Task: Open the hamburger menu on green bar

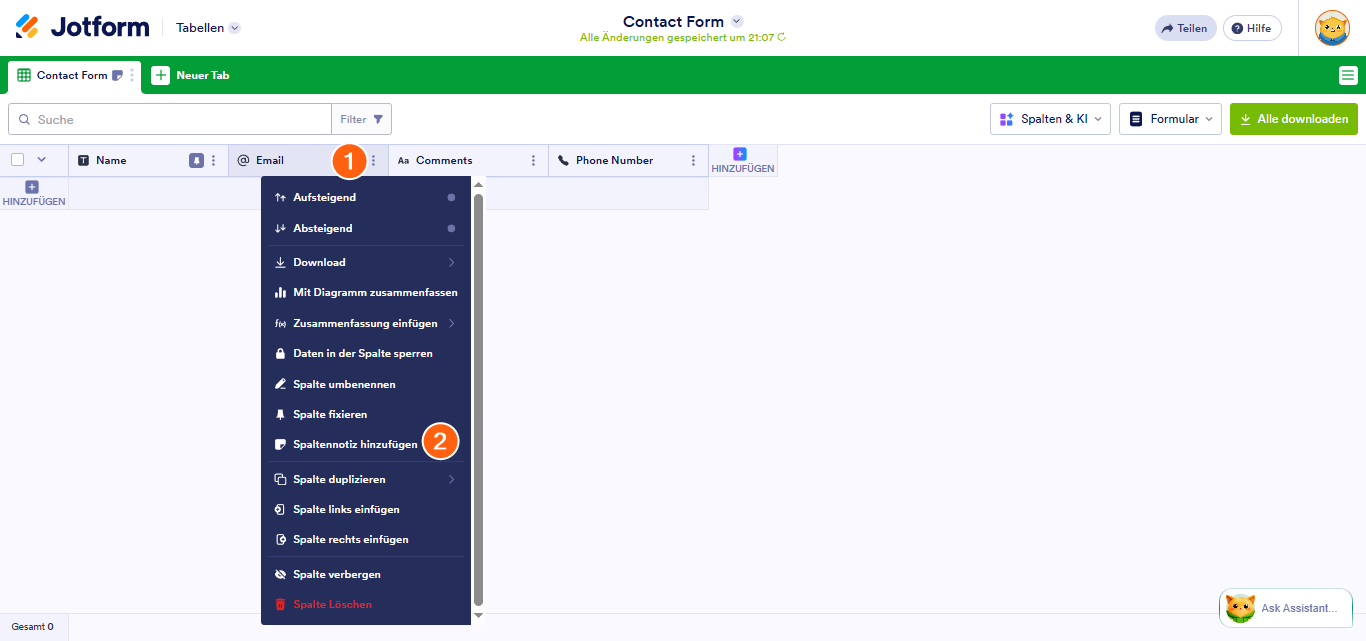Action: click(1348, 75)
